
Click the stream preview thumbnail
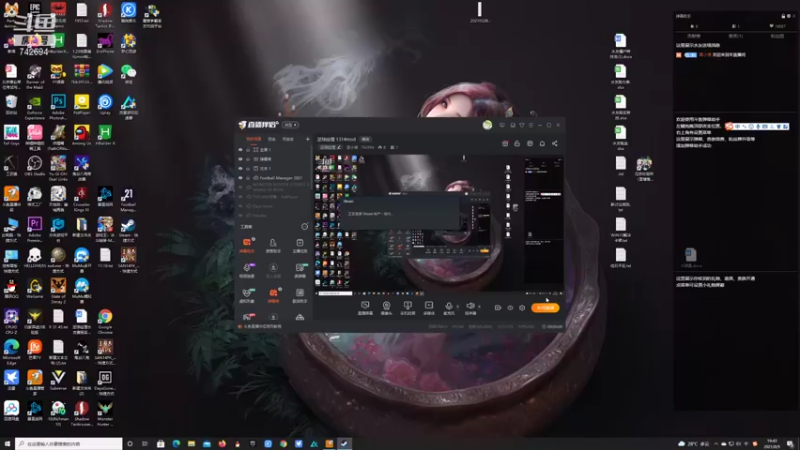click(439, 225)
